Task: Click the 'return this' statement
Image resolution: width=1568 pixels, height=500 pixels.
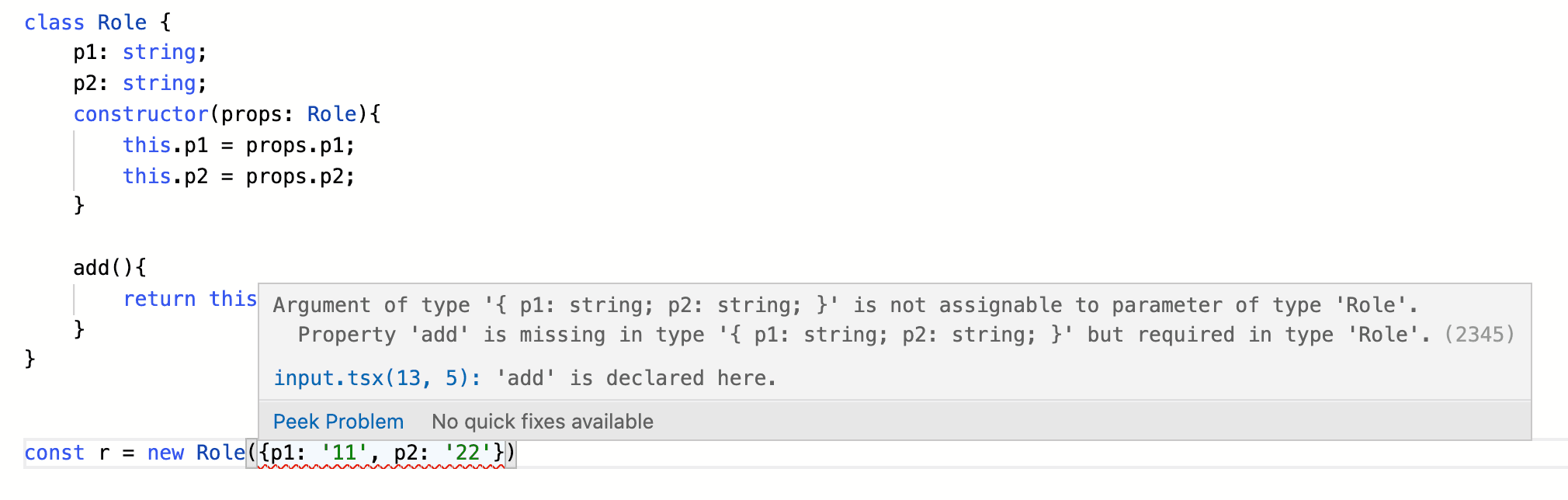Action: click(190, 299)
